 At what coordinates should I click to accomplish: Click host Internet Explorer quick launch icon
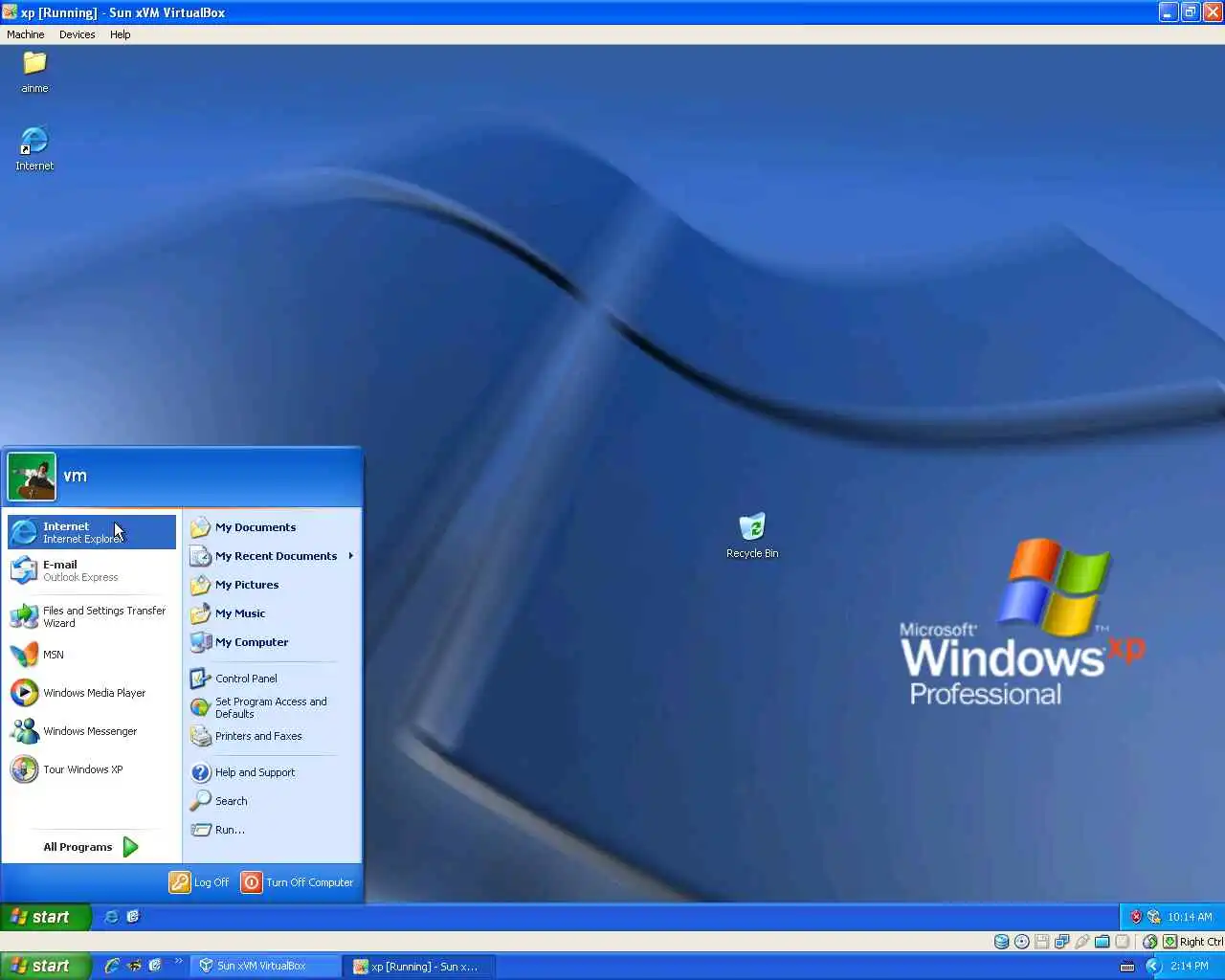[x=112, y=966]
